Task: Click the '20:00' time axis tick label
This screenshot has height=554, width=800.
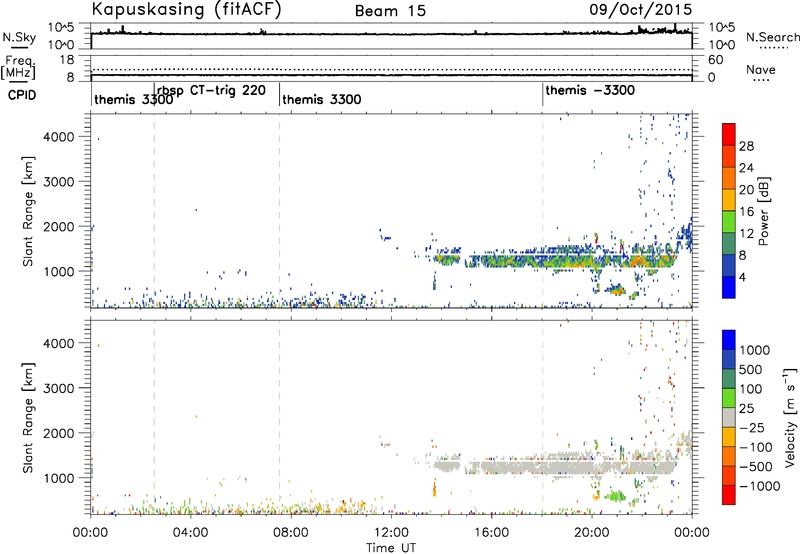Action: [591, 533]
